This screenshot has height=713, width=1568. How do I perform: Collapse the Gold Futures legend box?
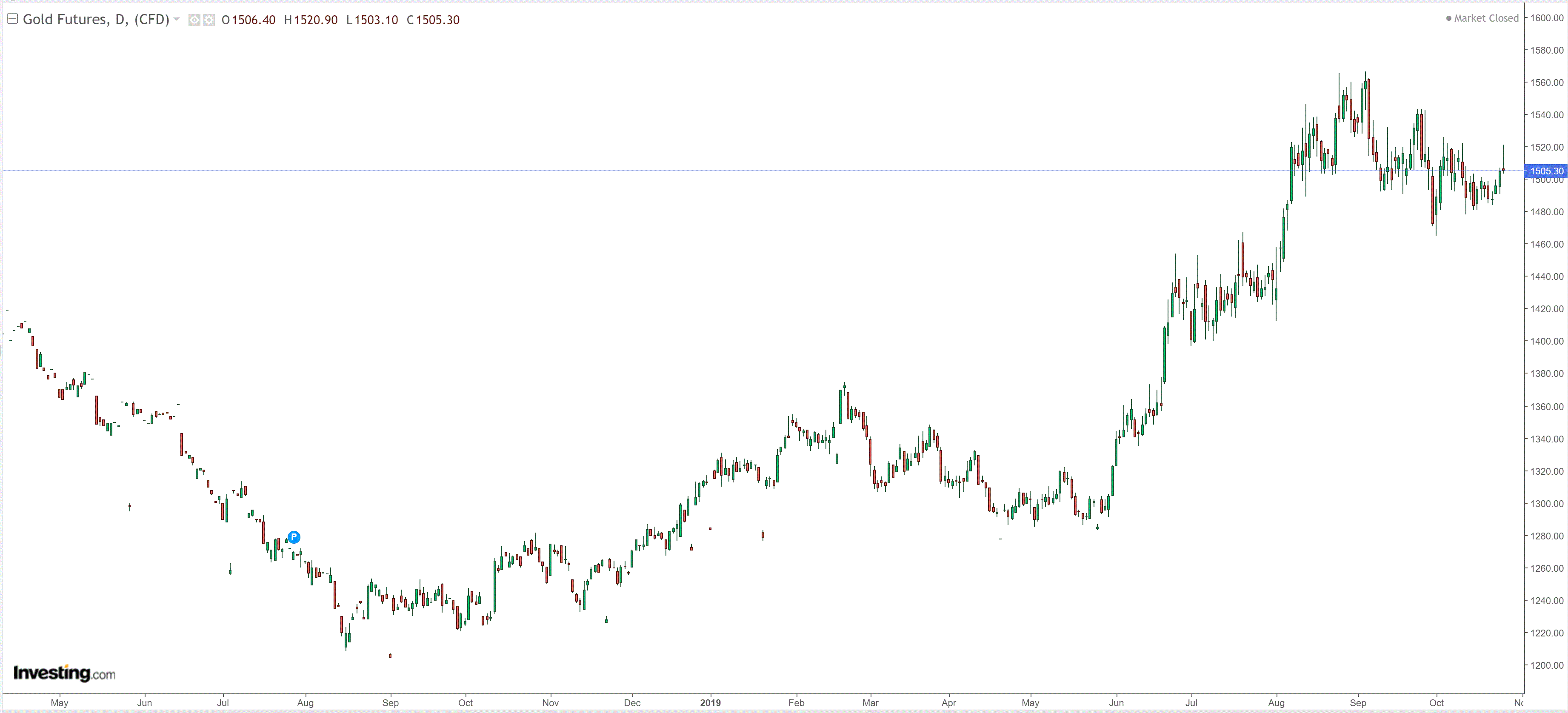click(x=11, y=19)
